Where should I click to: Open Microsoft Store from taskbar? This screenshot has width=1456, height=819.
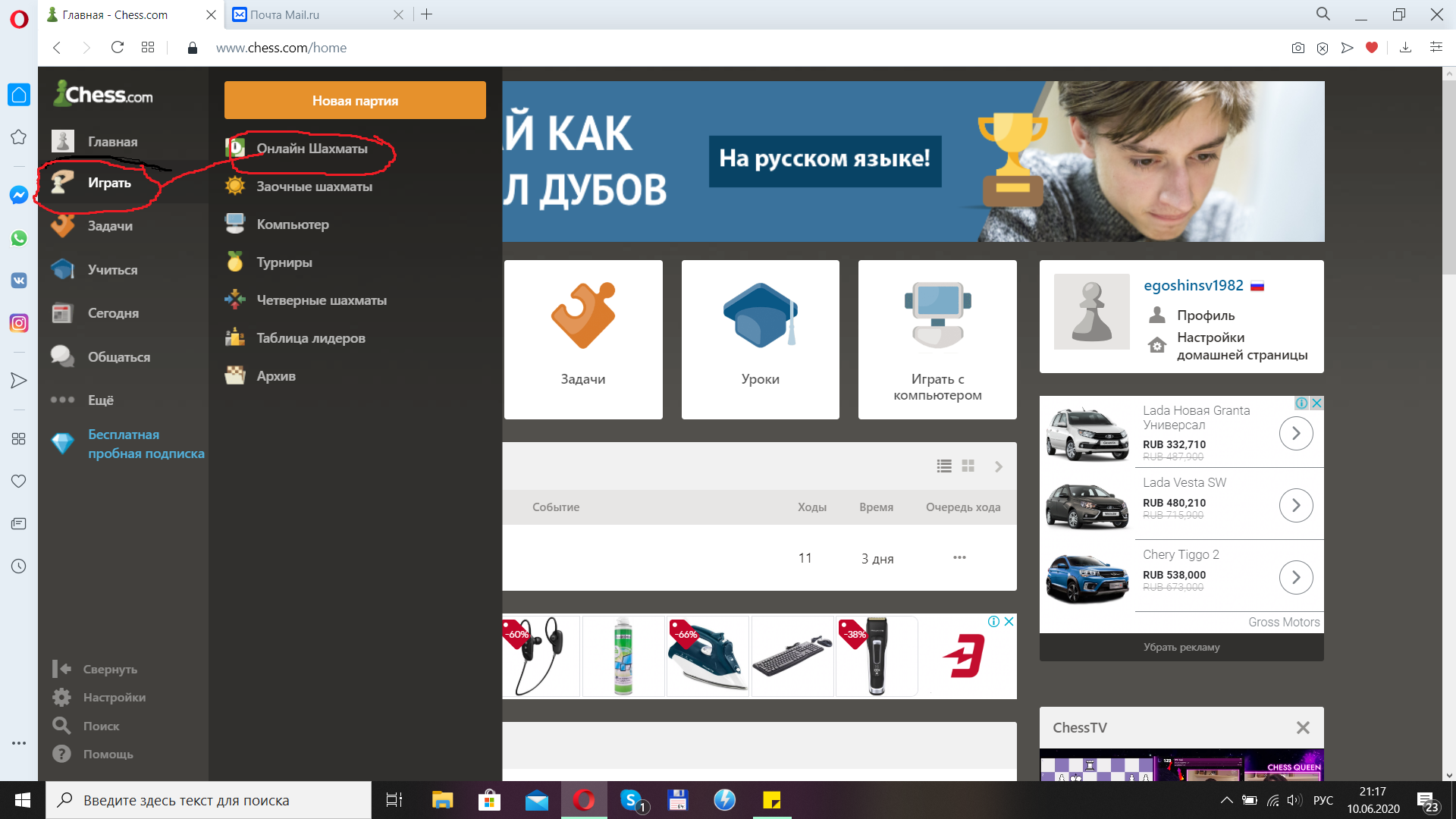489,800
